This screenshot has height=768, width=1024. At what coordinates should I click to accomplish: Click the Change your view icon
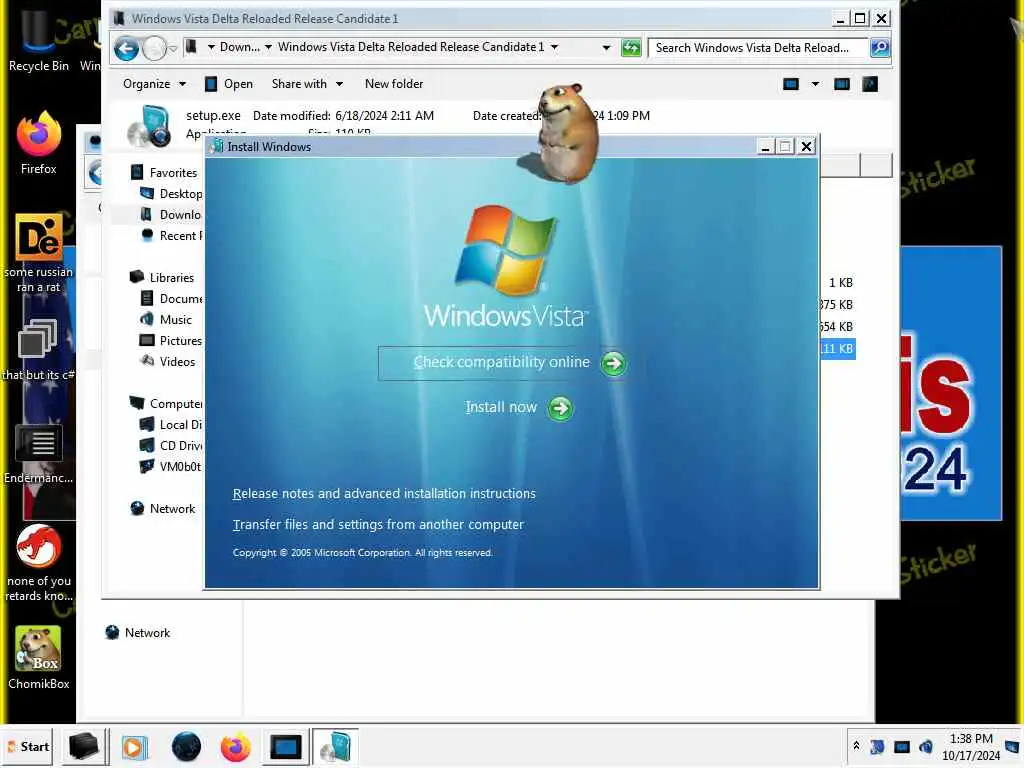click(791, 84)
